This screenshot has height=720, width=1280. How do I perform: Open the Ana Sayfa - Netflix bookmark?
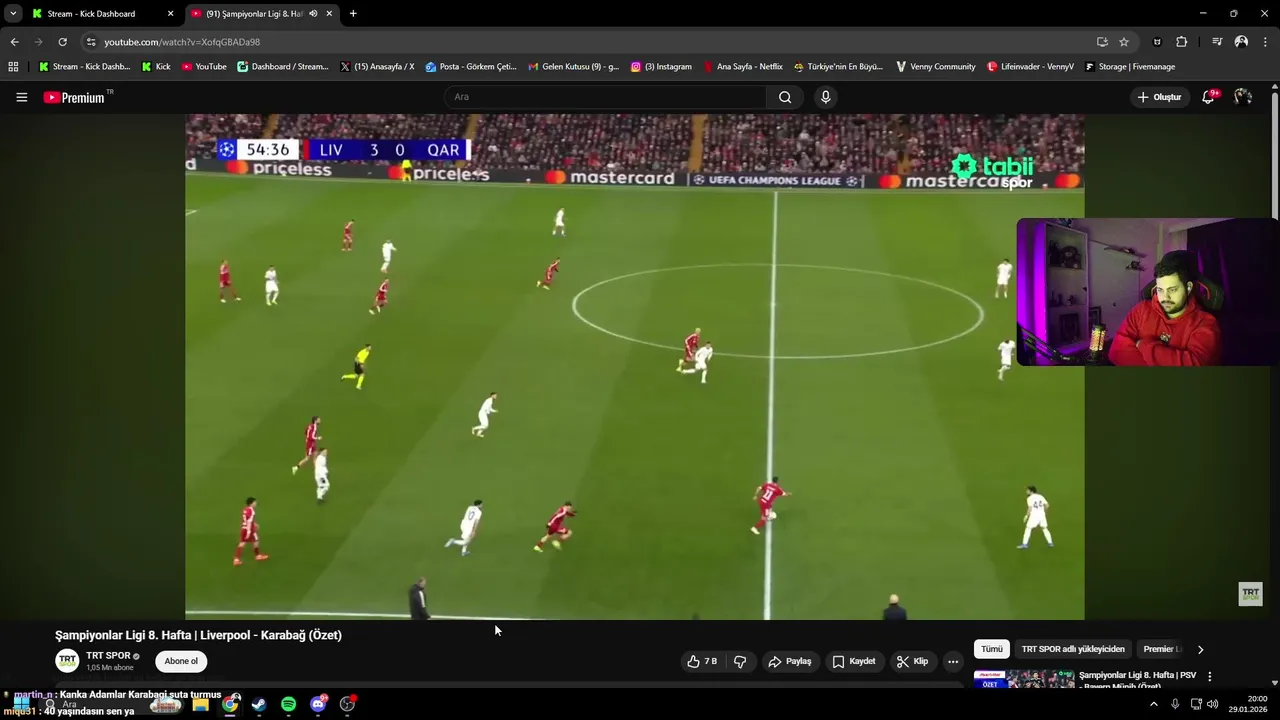743,67
